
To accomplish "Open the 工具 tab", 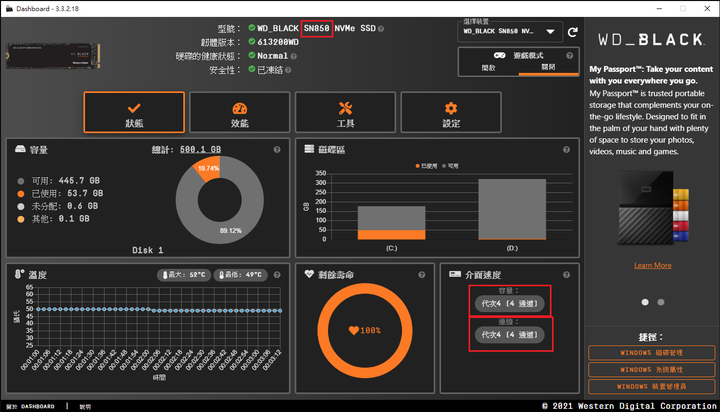I will point(345,113).
